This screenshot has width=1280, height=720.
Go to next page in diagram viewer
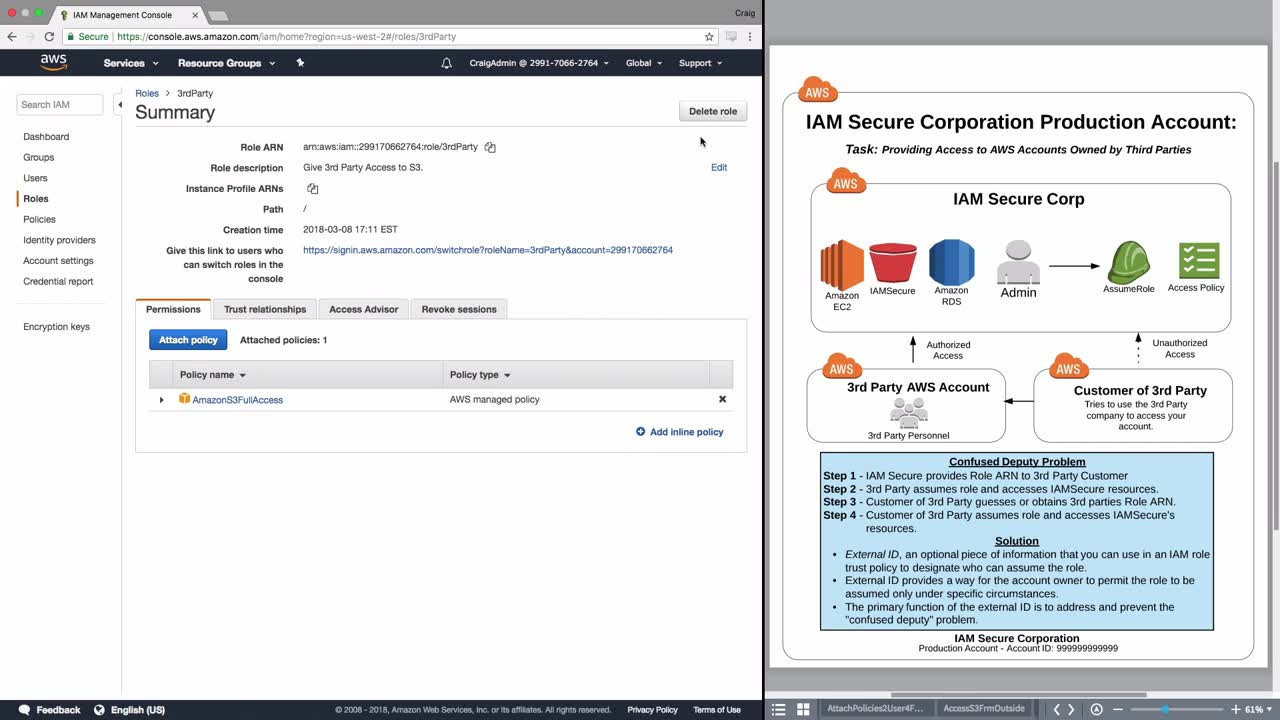tap(1071, 709)
